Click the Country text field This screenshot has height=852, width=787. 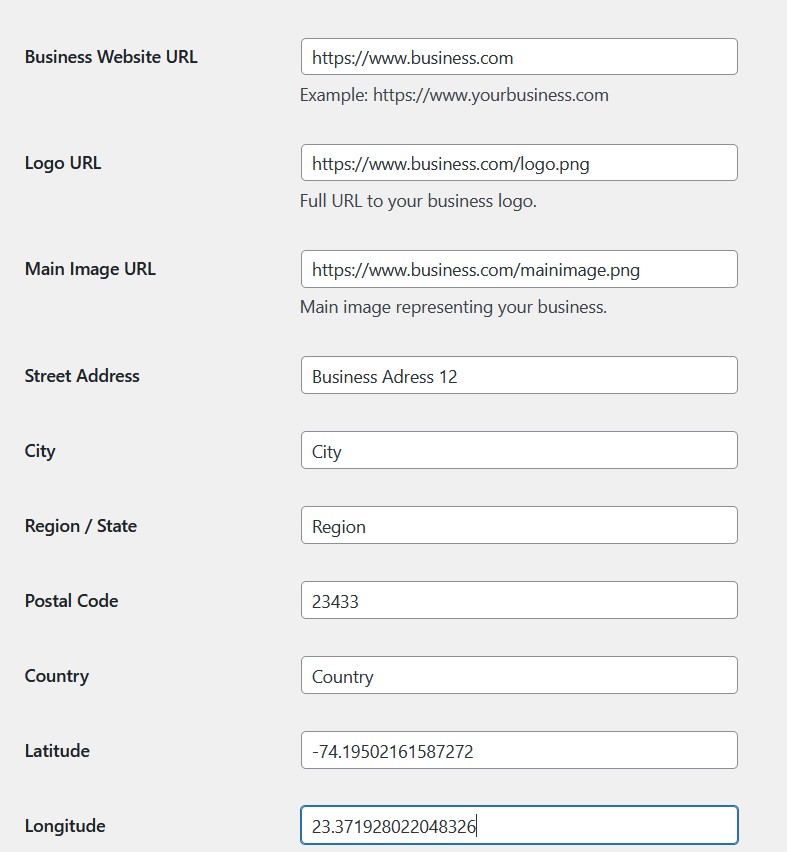(518, 675)
